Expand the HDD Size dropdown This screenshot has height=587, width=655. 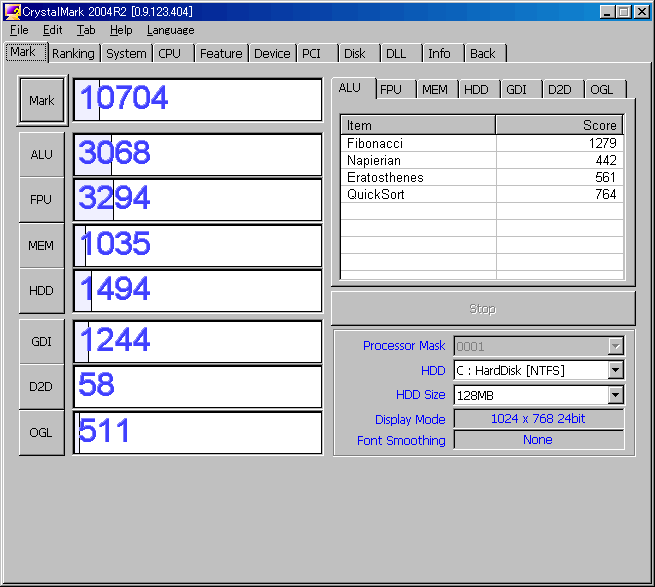[x=616, y=395]
